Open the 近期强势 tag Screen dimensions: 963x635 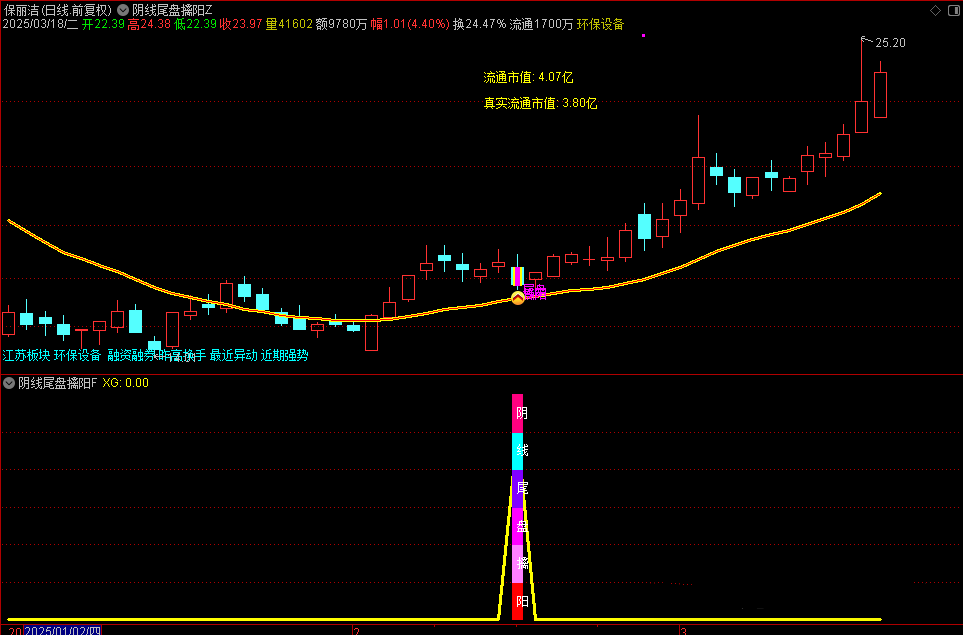(285, 355)
